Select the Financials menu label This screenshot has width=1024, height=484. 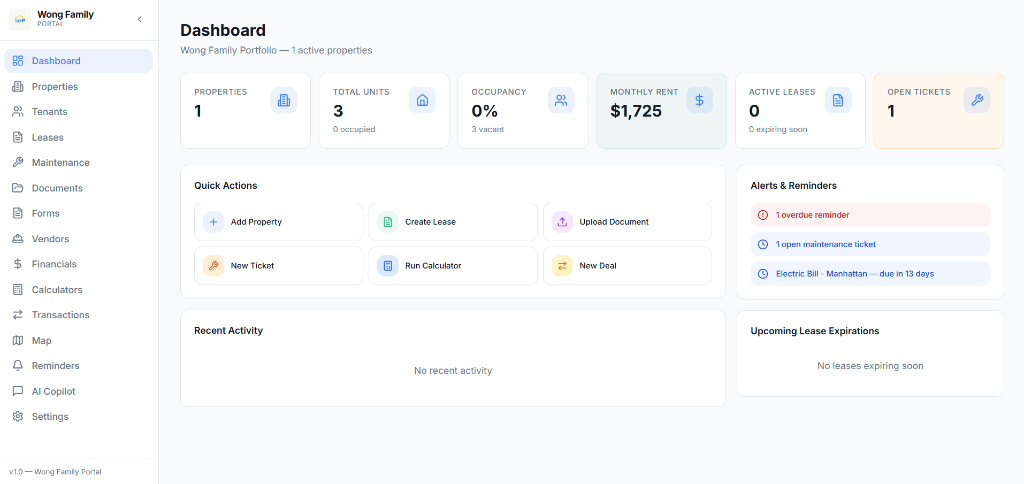click(54, 264)
